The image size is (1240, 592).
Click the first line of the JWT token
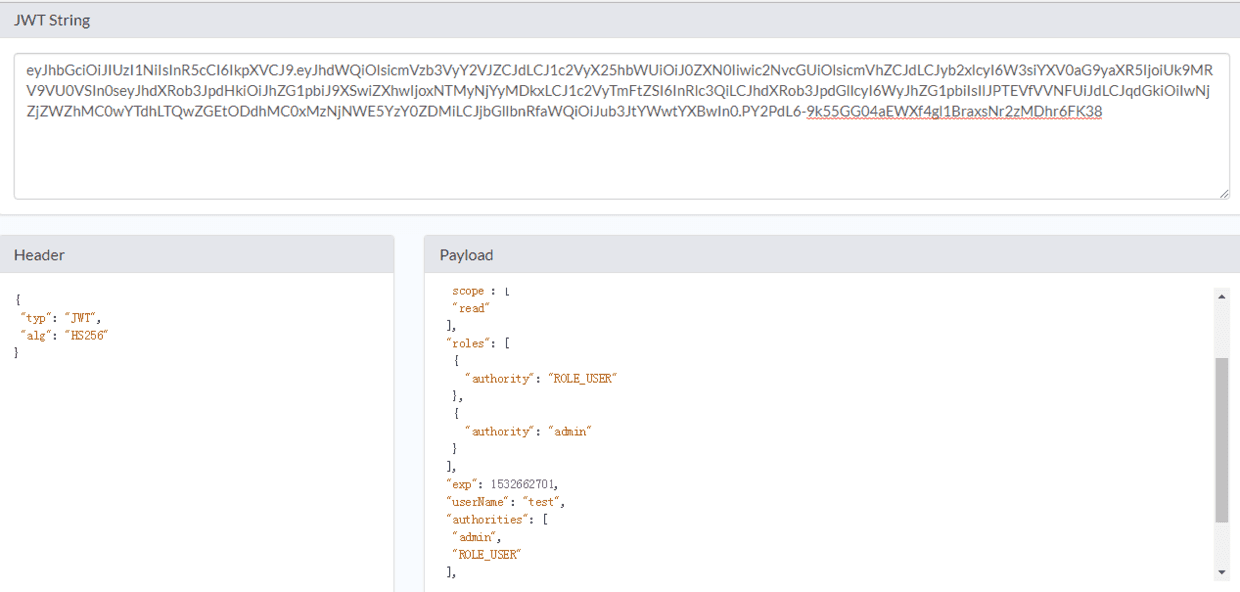[619, 71]
